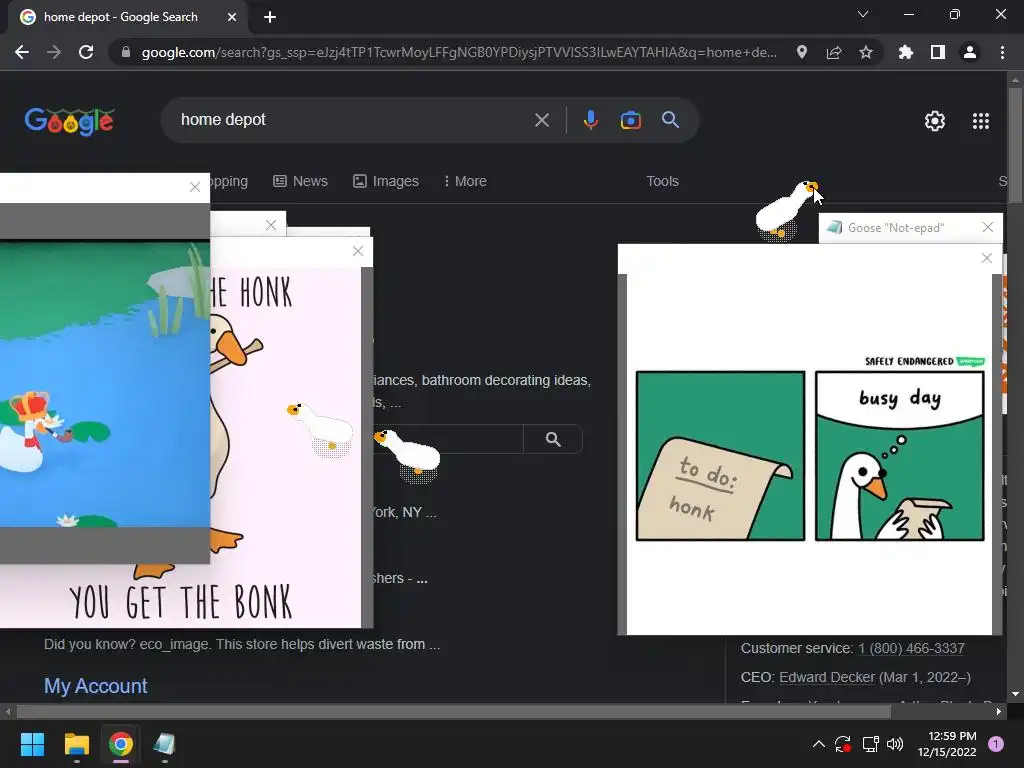Close the YOU GET THE BONK meme window
This screenshot has width=1024, height=768.
tap(358, 251)
